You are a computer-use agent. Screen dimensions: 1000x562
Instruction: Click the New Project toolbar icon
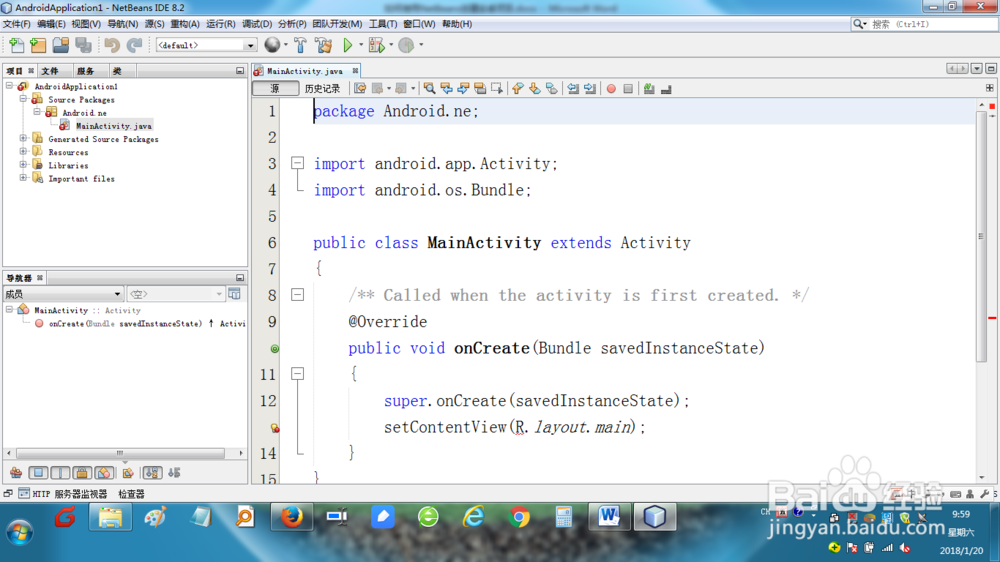[38, 45]
